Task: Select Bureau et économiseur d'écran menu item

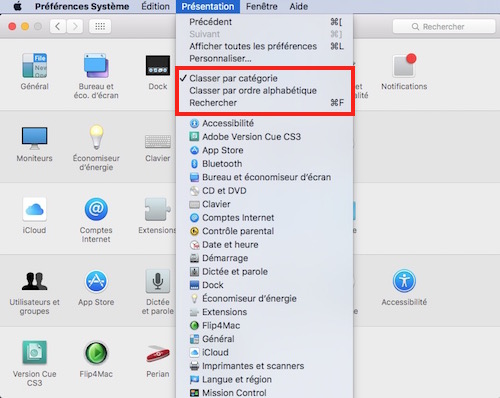Action: tap(265, 177)
